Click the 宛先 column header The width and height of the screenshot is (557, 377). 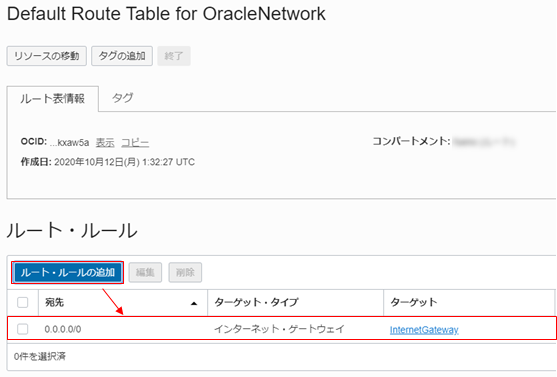[123, 302]
